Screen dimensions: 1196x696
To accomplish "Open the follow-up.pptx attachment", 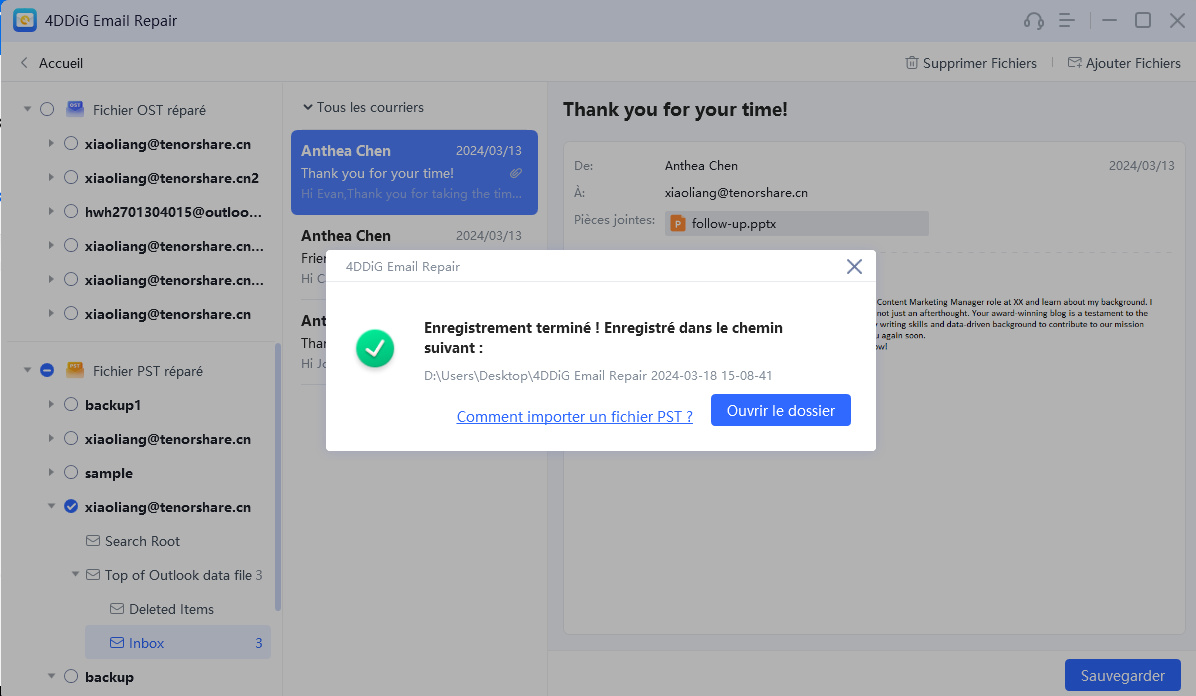I will pyautogui.click(x=796, y=224).
